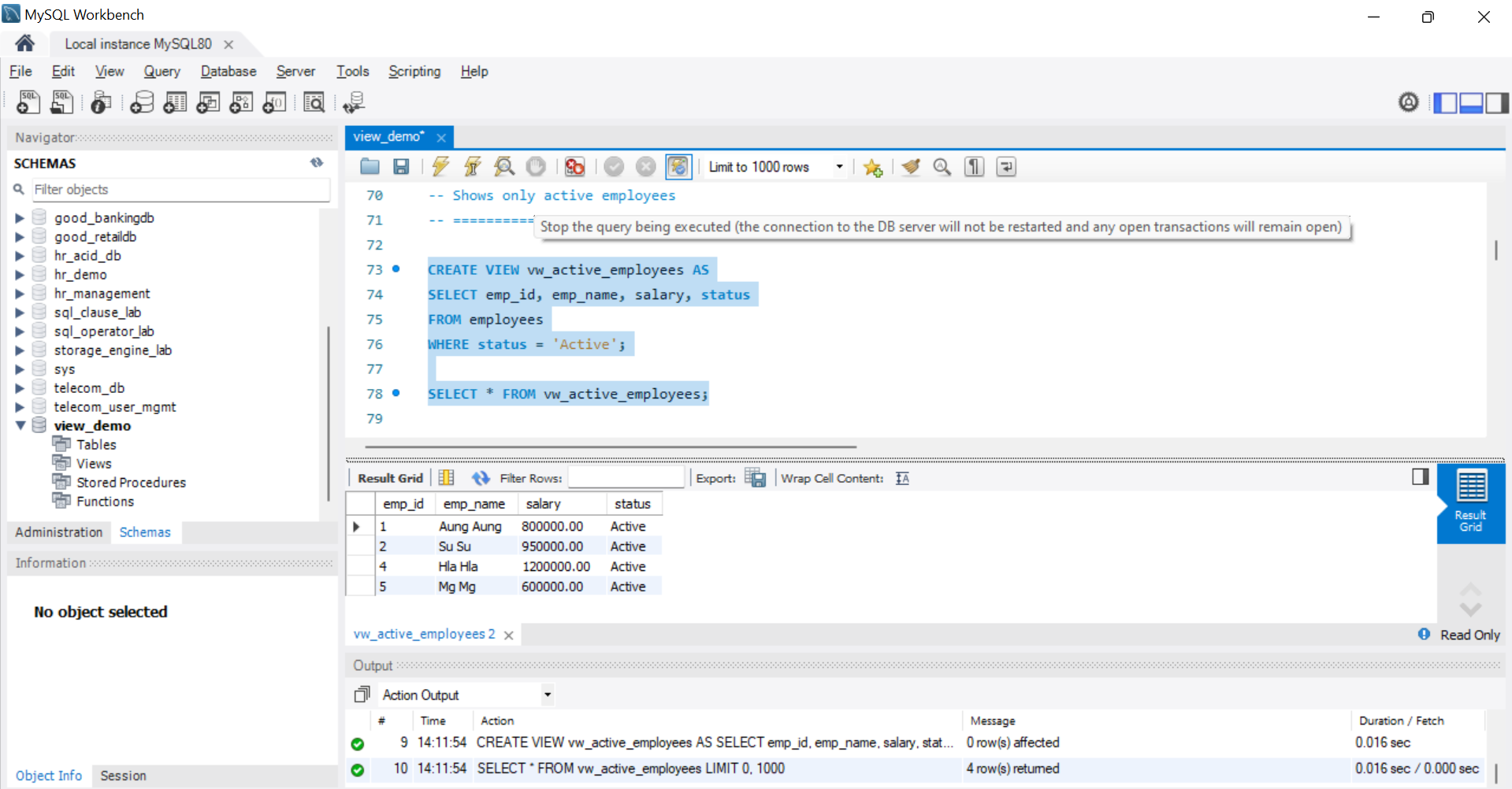Select the Views node under view_demo
The image size is (1512, 789).
tap(94, 464)
